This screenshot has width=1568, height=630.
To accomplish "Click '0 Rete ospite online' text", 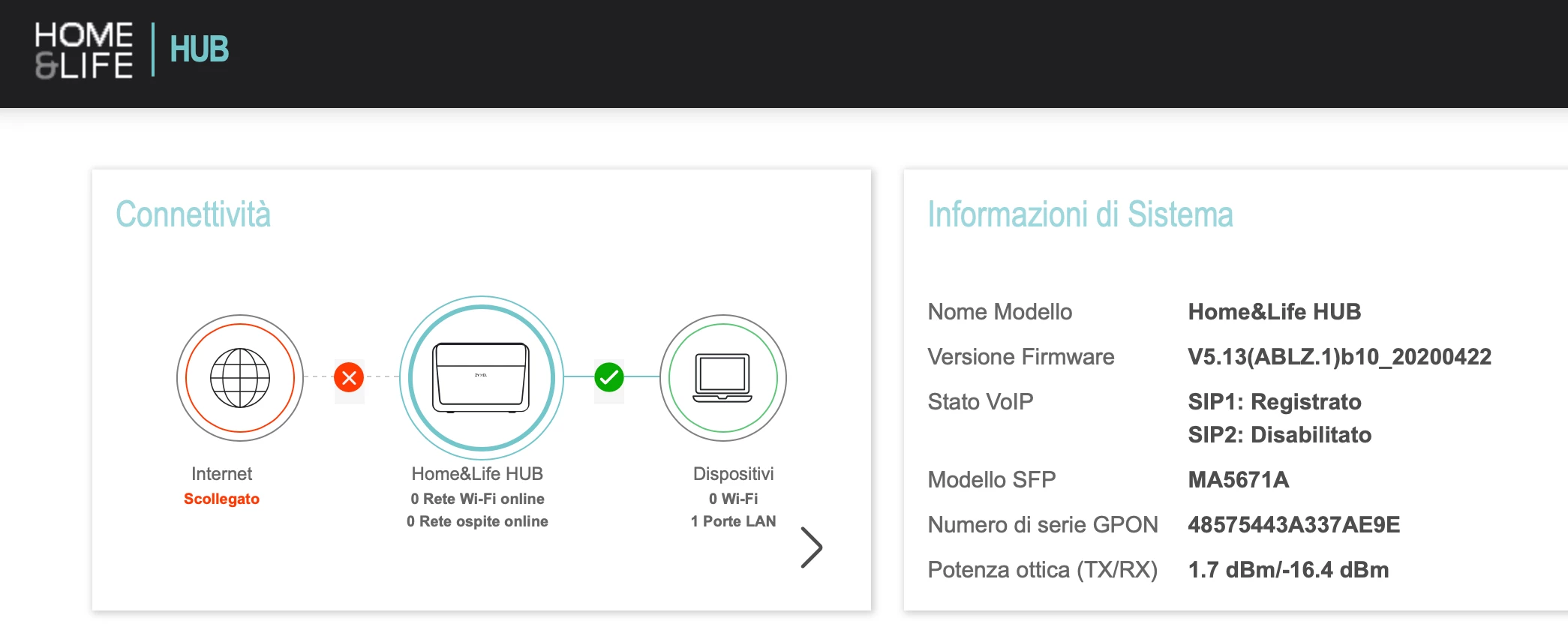I will [x=477, y=521].
